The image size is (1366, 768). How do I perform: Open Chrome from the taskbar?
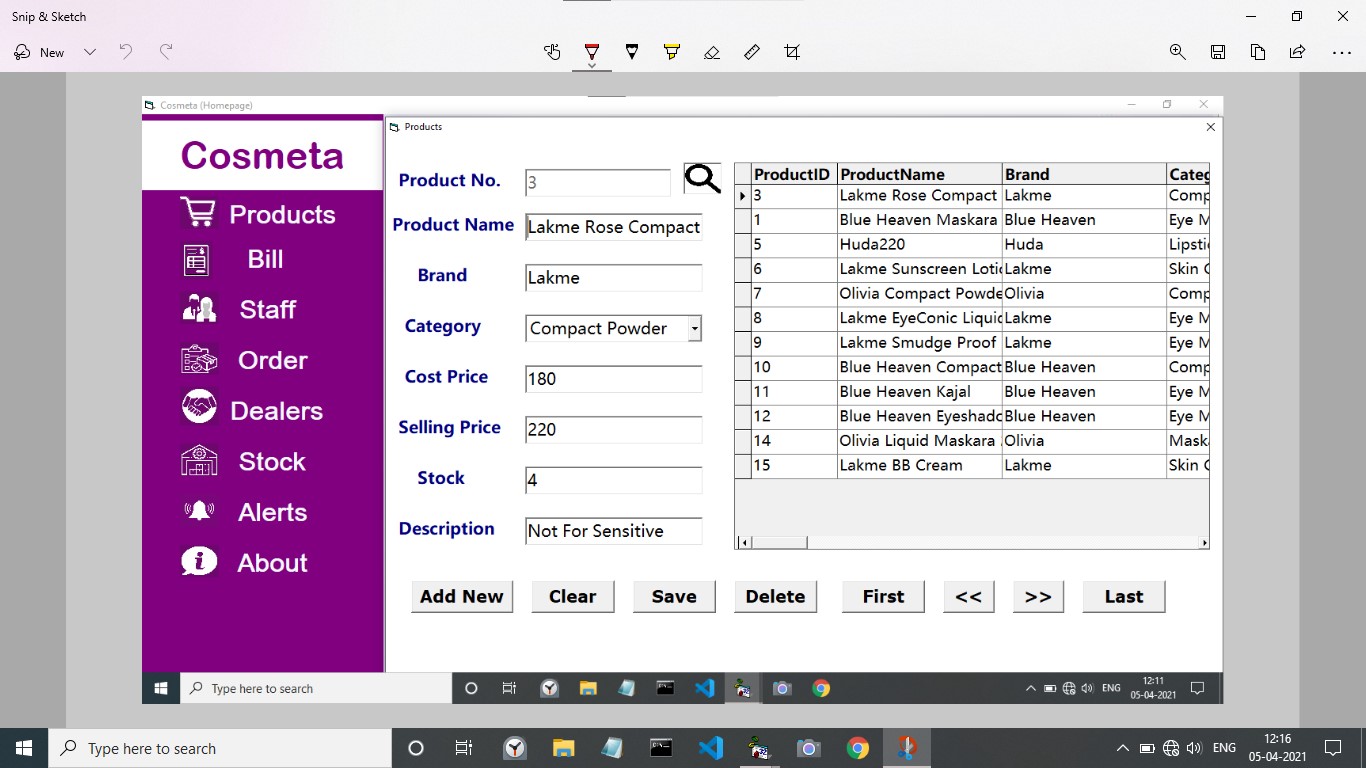click(x=857, y=747)
